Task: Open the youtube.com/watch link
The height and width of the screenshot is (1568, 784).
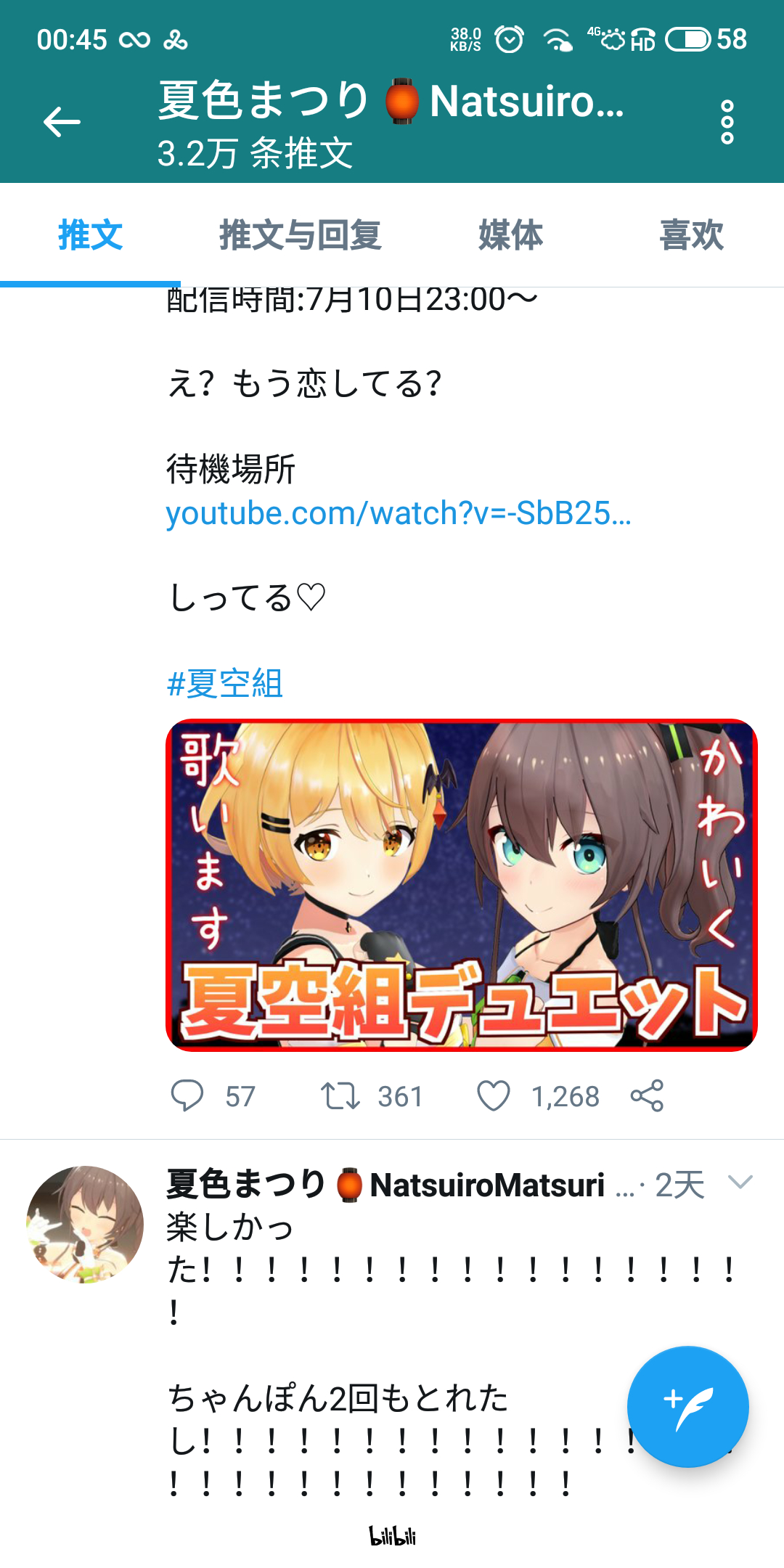Action: (399, 513)
